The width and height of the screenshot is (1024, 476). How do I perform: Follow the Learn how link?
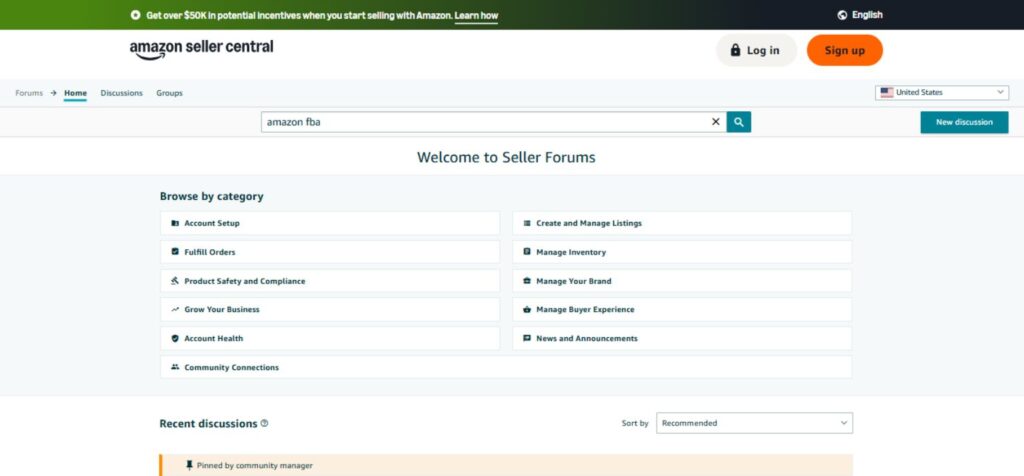[476, 16]
